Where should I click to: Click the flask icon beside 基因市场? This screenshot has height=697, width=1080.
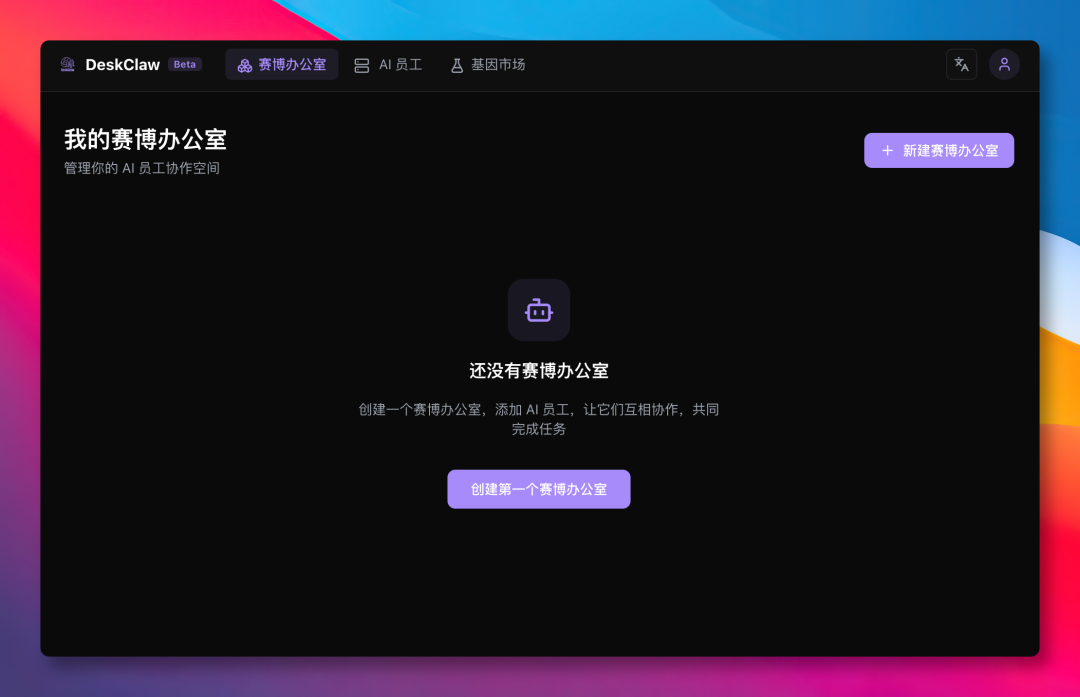pyautogui.click(x=456, y=64)
